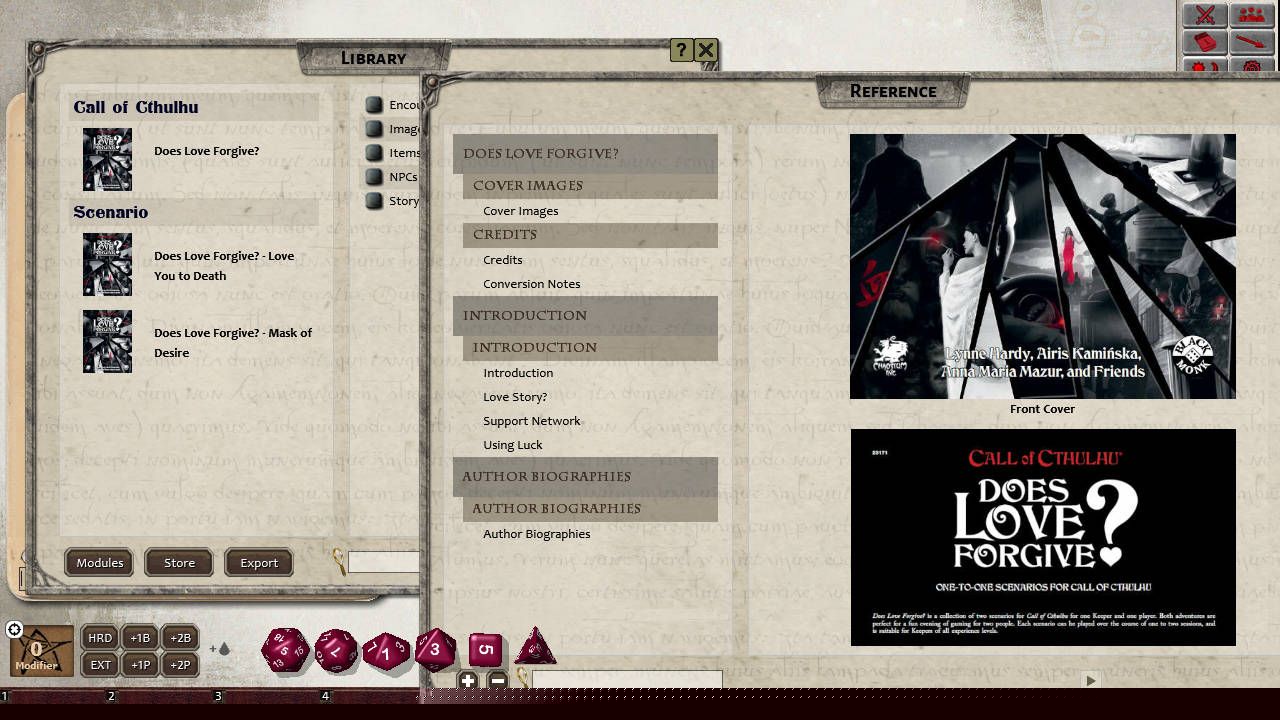This screenshot has width=1280, height=720.
Task: Click the plus zoom button in Reference
Action: pos(468,681)
